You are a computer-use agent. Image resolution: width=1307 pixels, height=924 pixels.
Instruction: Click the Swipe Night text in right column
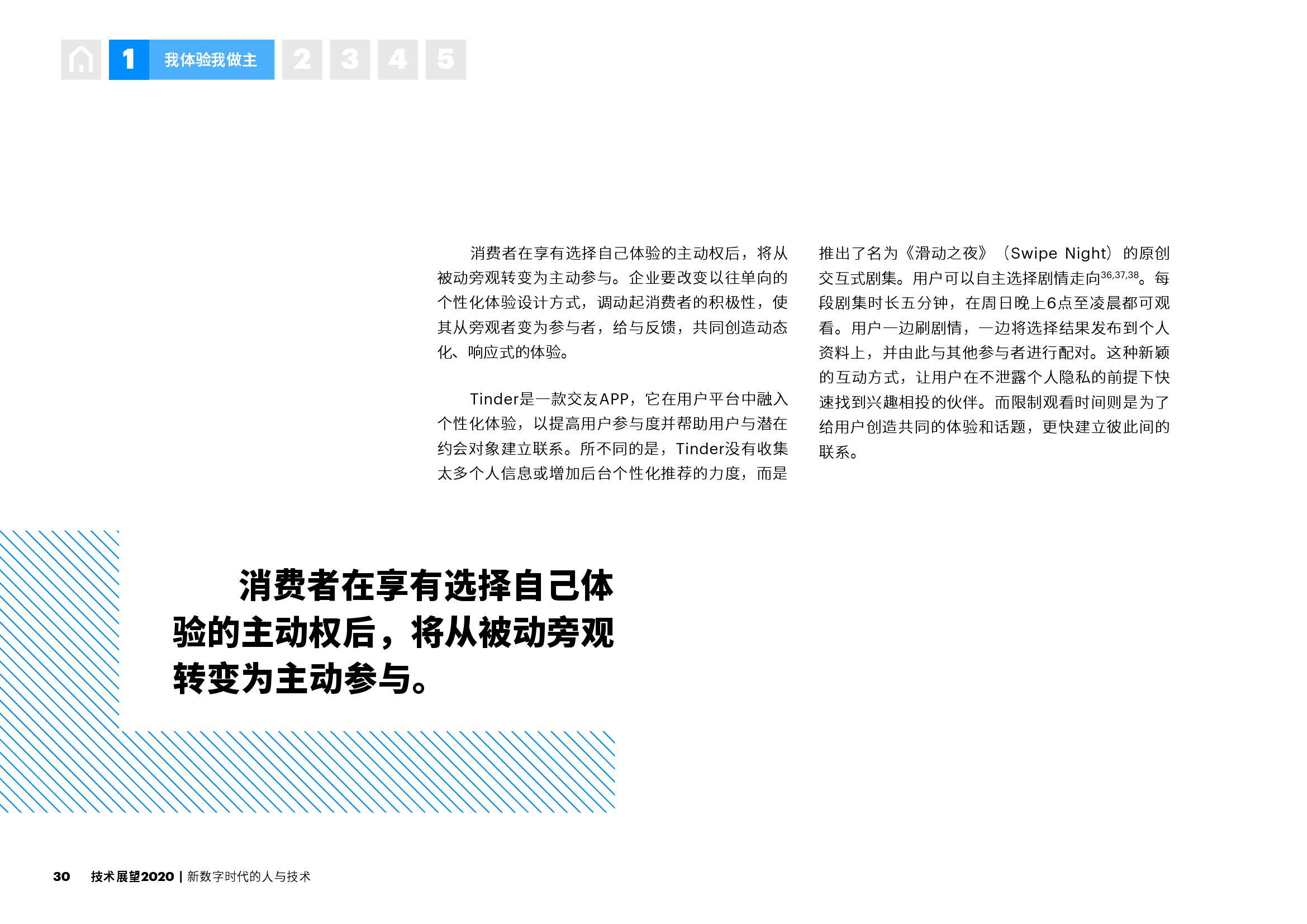[1058, 253]
